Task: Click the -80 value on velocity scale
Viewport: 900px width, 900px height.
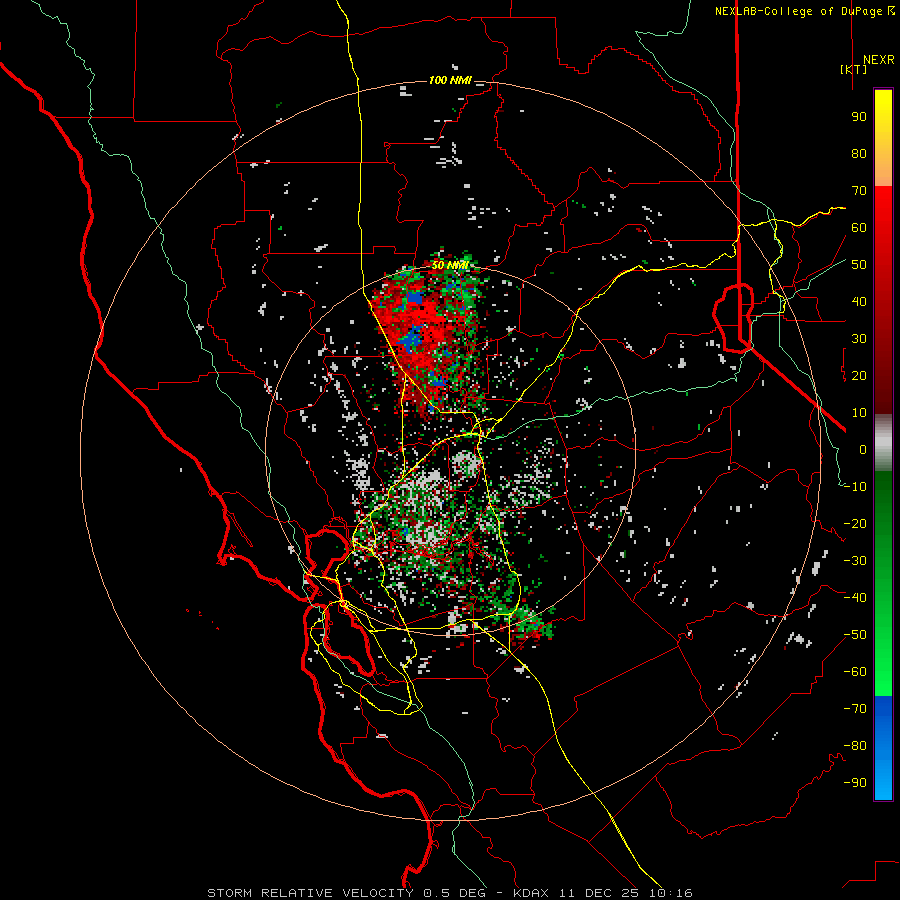Action: (x=855, y=746)
